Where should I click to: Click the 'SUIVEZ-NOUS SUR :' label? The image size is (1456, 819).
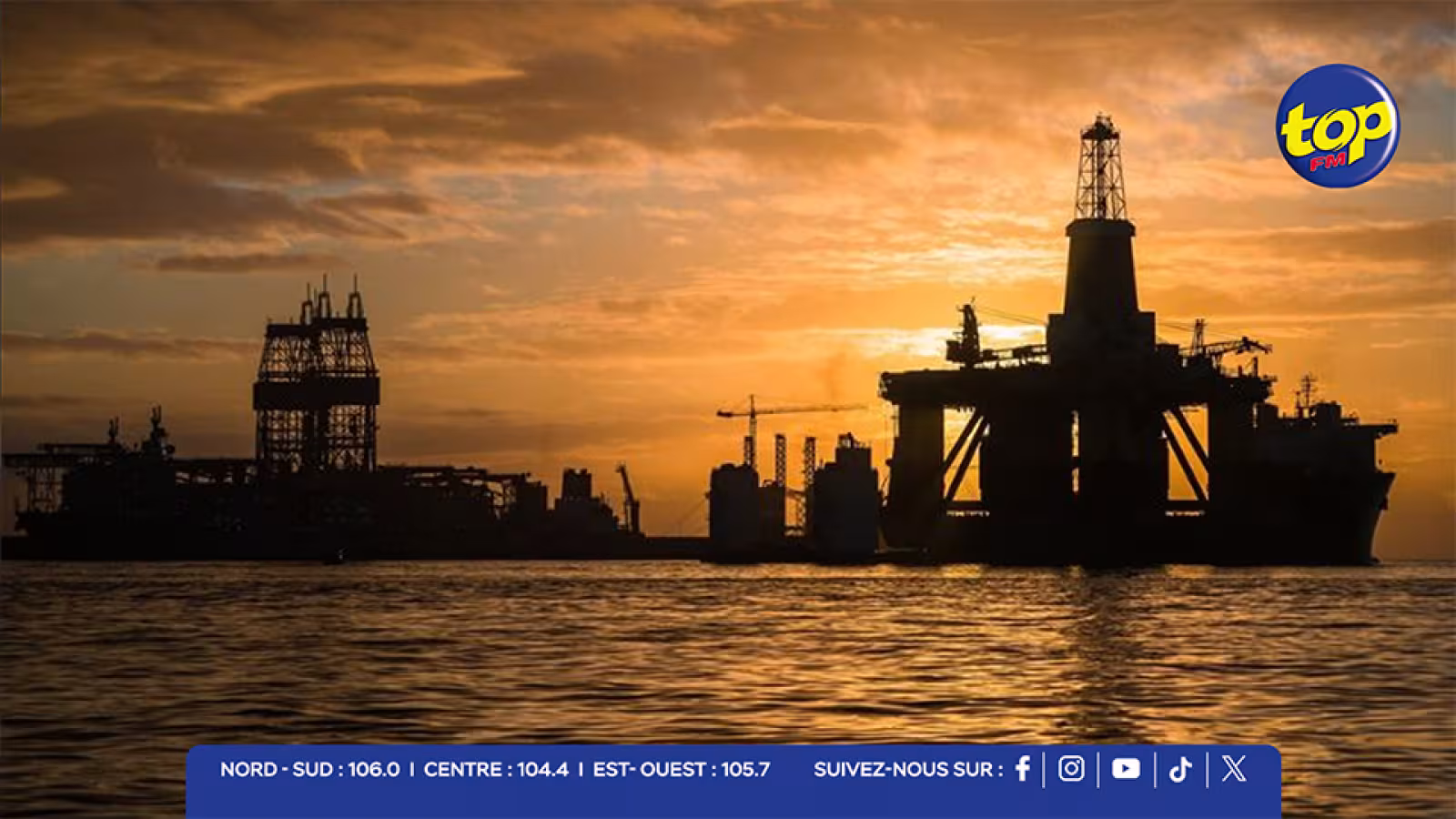[908, 769]
